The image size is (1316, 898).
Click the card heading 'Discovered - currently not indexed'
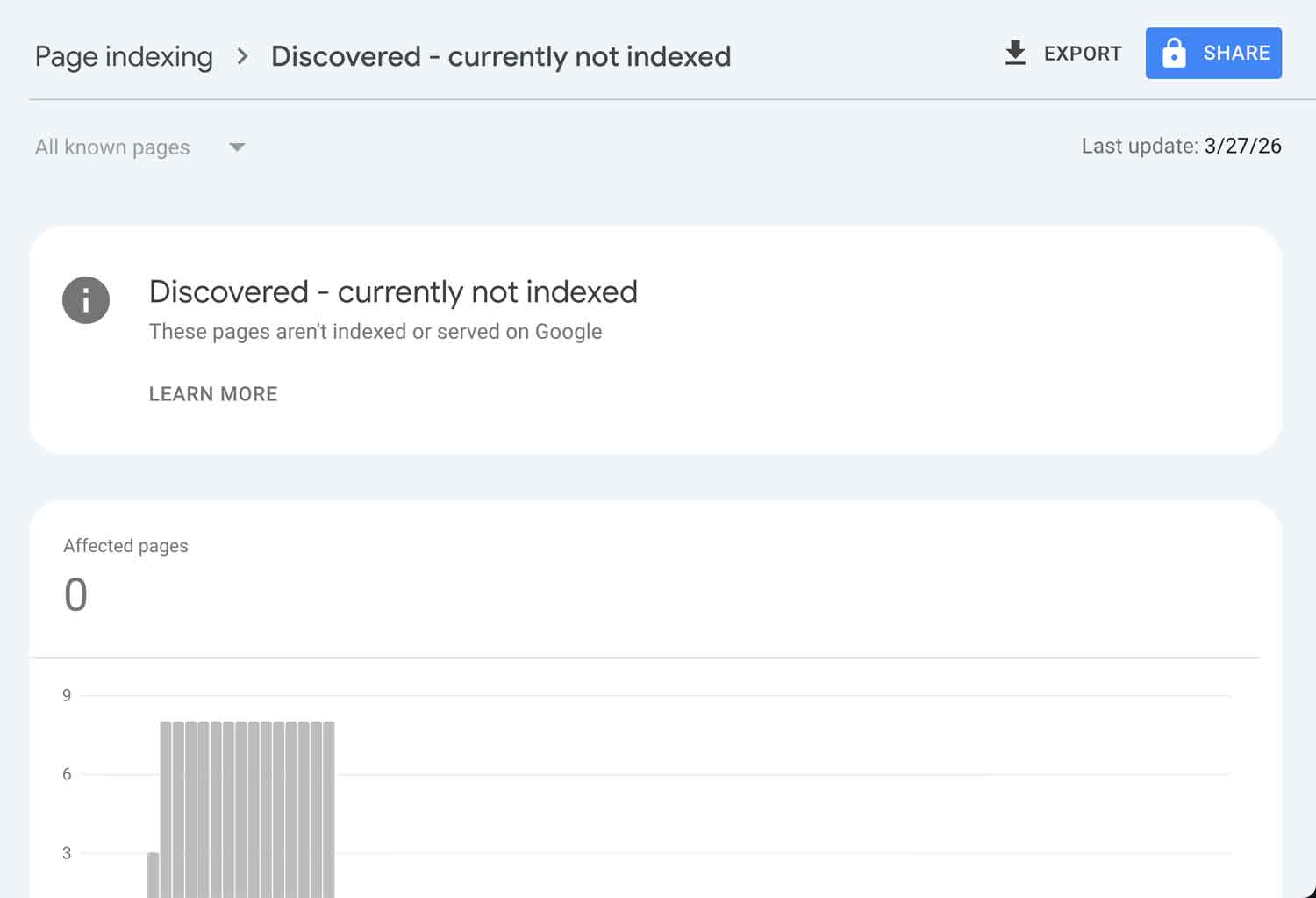click(393, 291)
